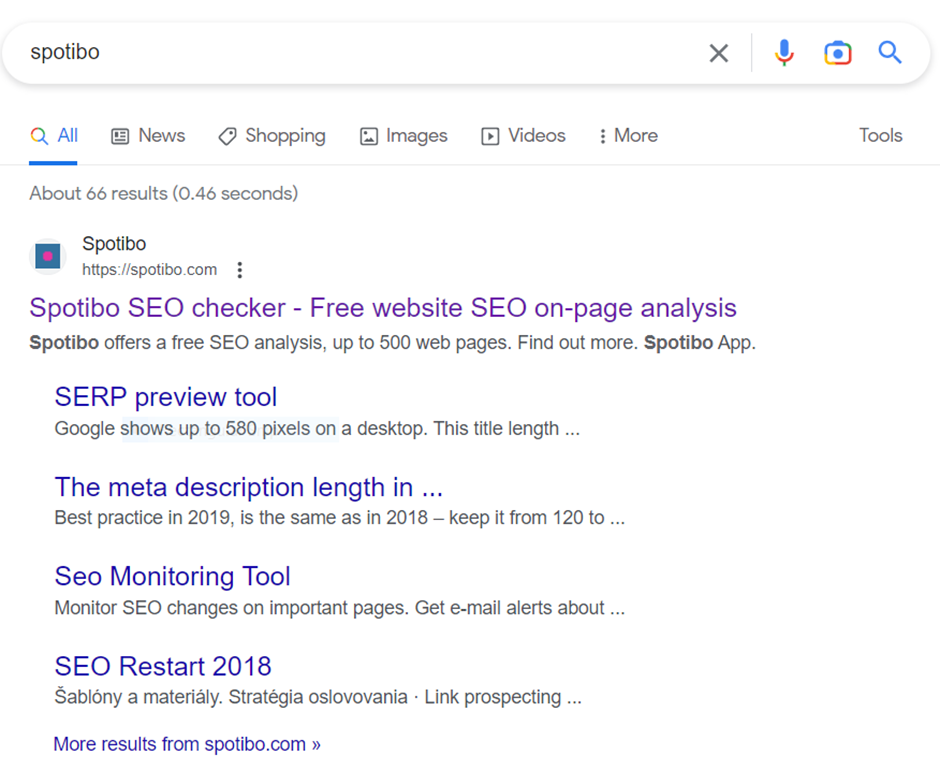Select the All results tab

(x=54, y=136)
